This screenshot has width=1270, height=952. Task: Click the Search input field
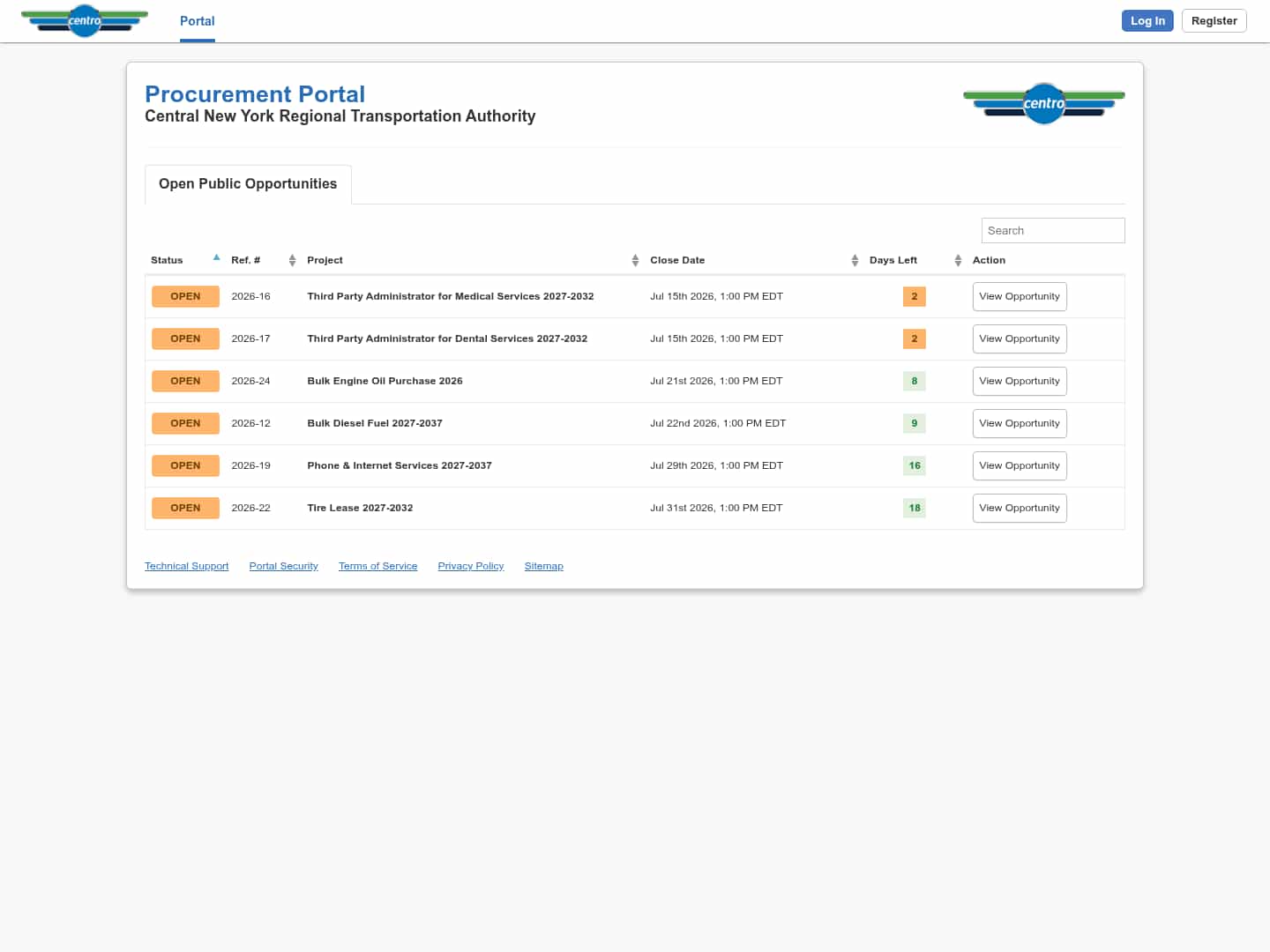click(1053, 231)
